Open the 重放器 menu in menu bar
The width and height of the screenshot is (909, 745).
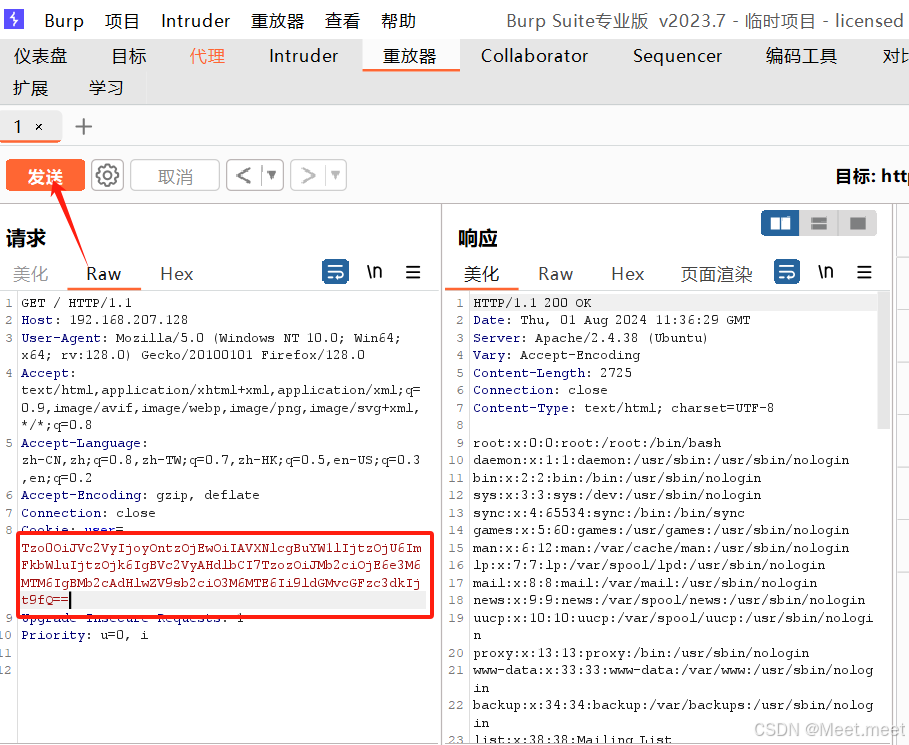coord(278,21)
